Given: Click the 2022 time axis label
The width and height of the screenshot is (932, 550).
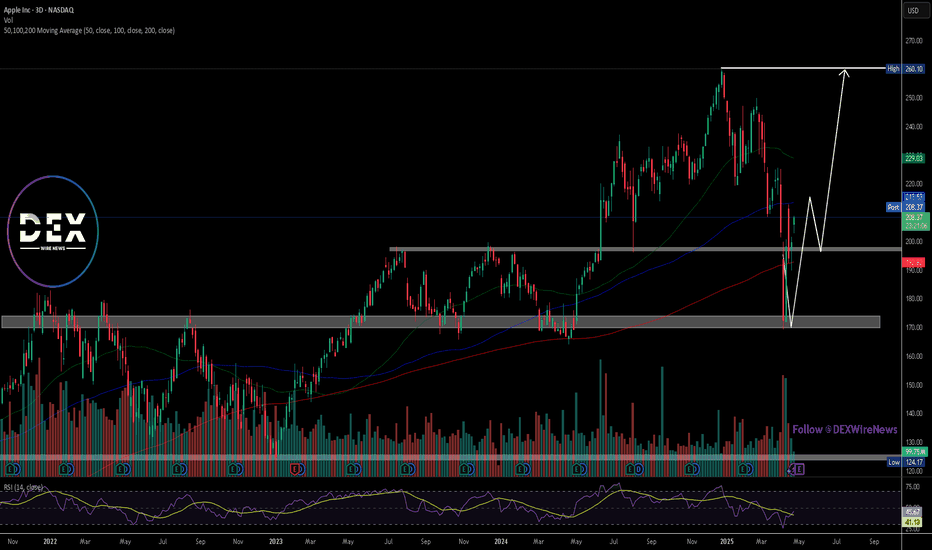Looking at the screenshot, I should [x=50, y=542].
